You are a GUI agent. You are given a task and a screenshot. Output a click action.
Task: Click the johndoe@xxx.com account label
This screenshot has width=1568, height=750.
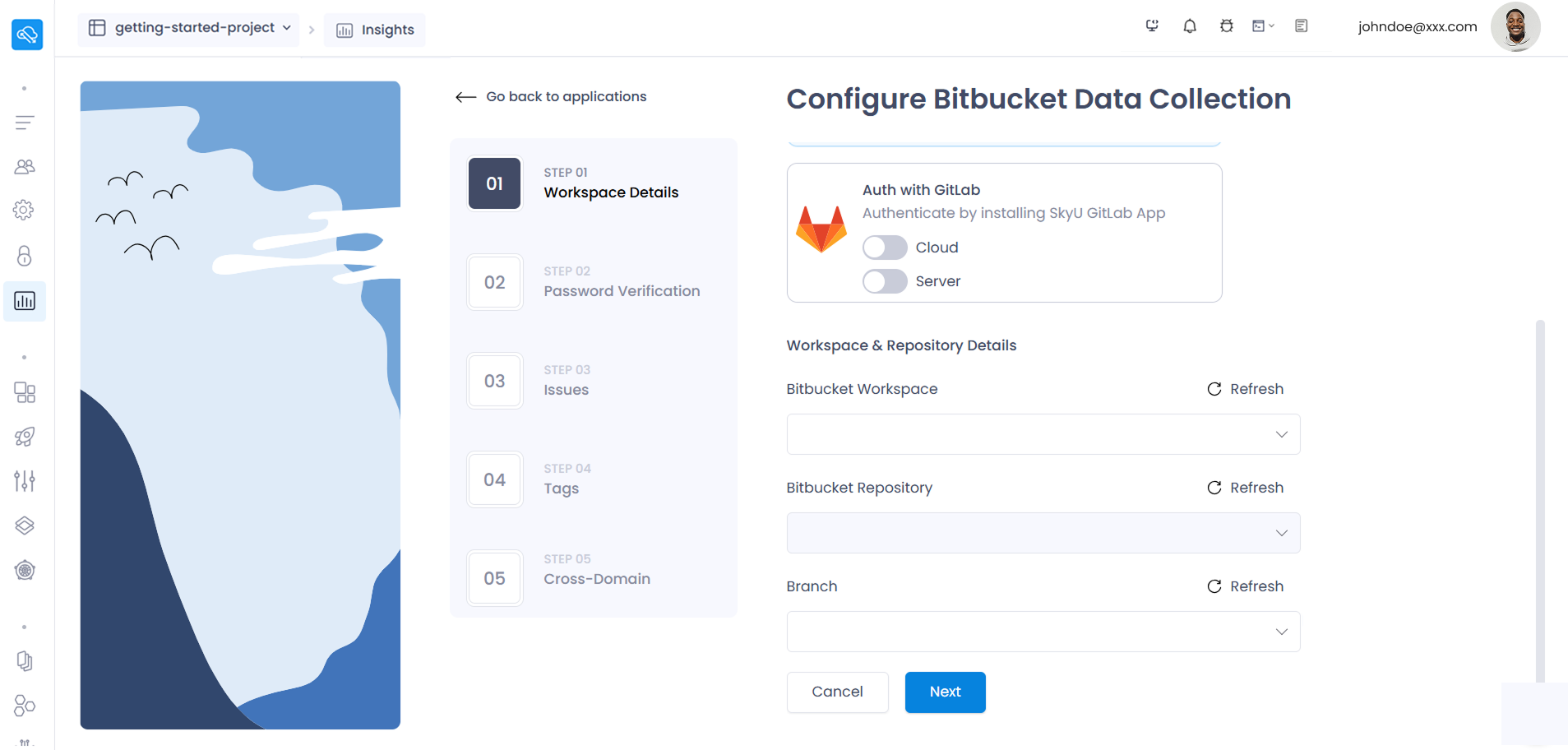click(1418, 27)
